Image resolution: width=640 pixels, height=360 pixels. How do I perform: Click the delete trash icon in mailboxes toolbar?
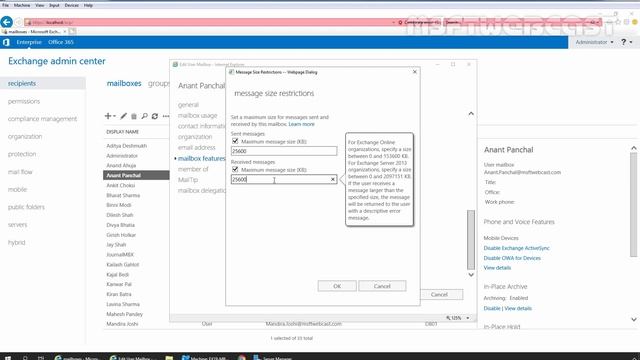point(133,116)
